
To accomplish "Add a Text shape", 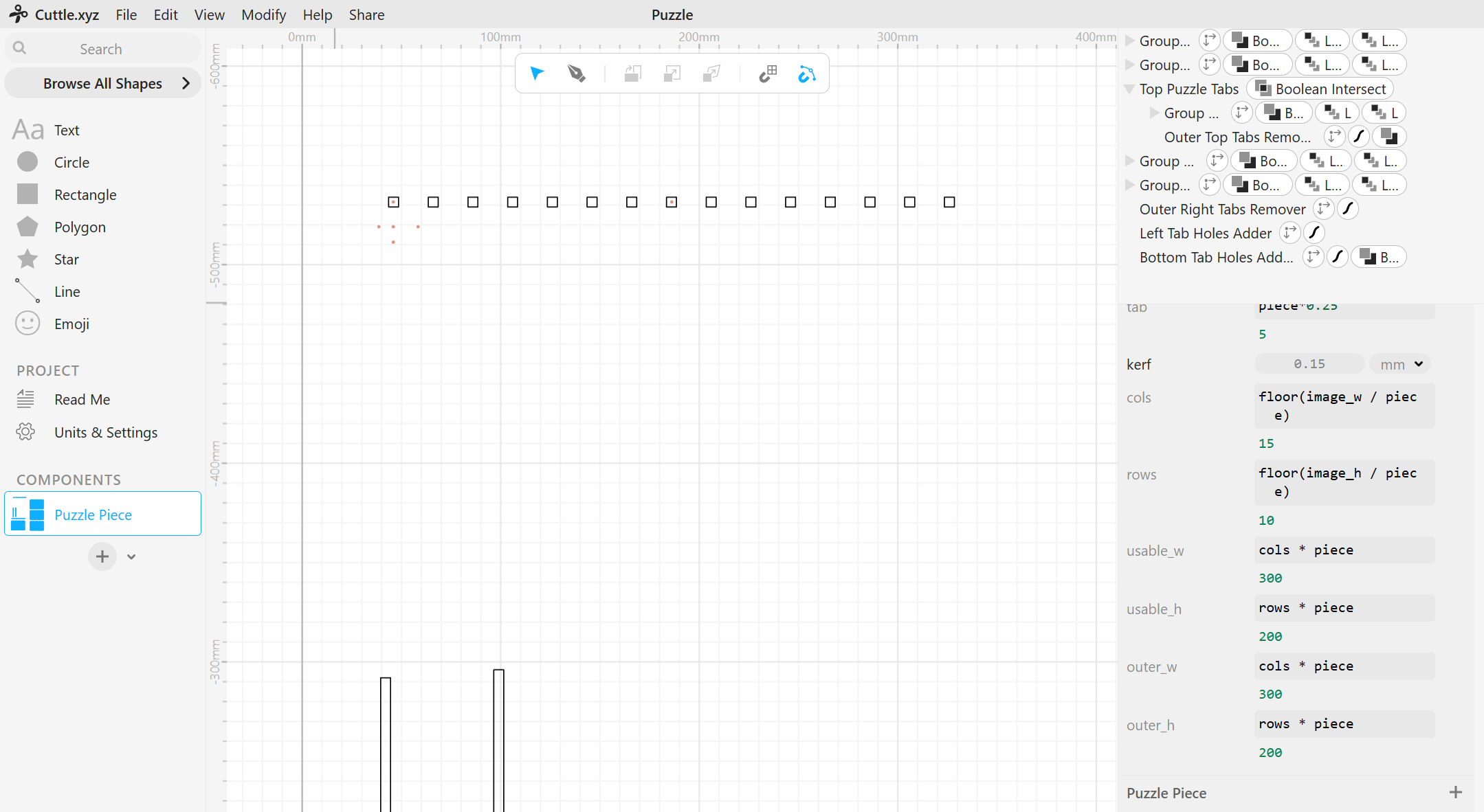I will (x=67, y=130).
